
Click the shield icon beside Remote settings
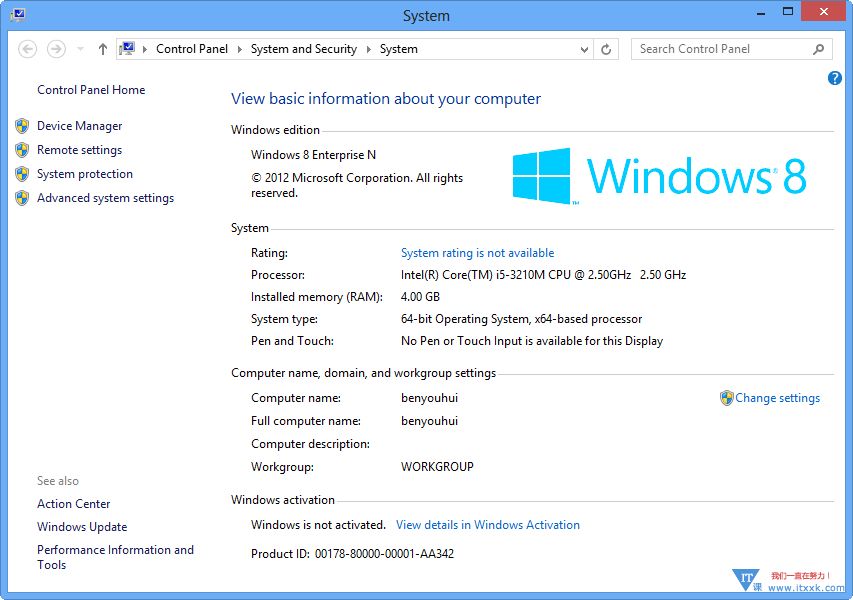pyautogui.click(x=22, y=150)
